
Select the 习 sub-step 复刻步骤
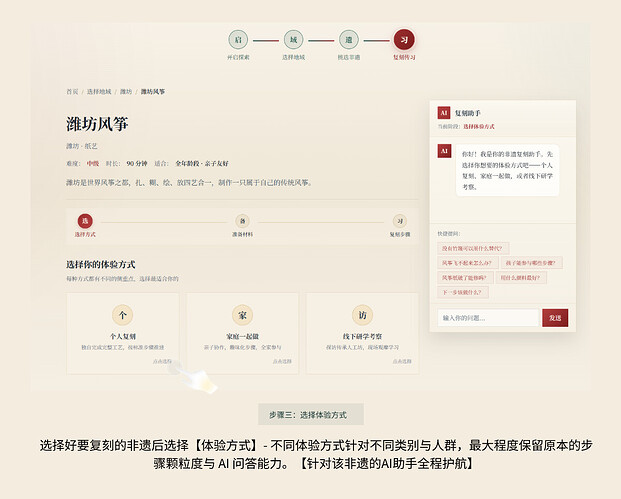pos(400,221)
